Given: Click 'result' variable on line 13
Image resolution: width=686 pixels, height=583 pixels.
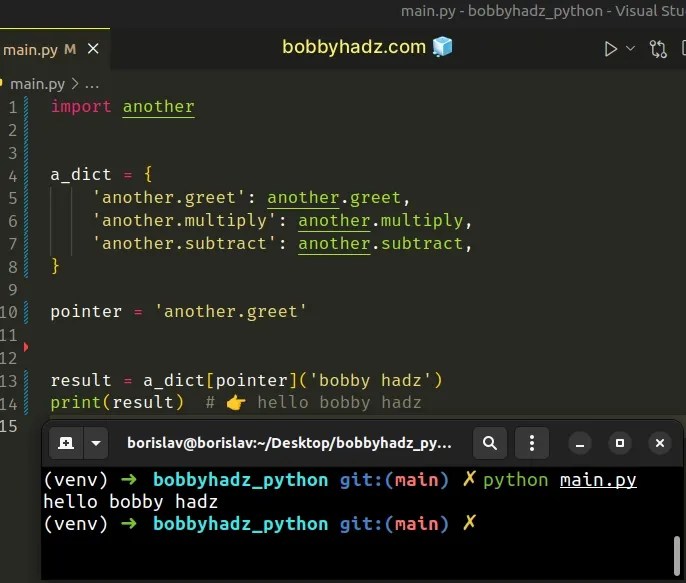Looking at the screenshot, I should pos(81,381).
